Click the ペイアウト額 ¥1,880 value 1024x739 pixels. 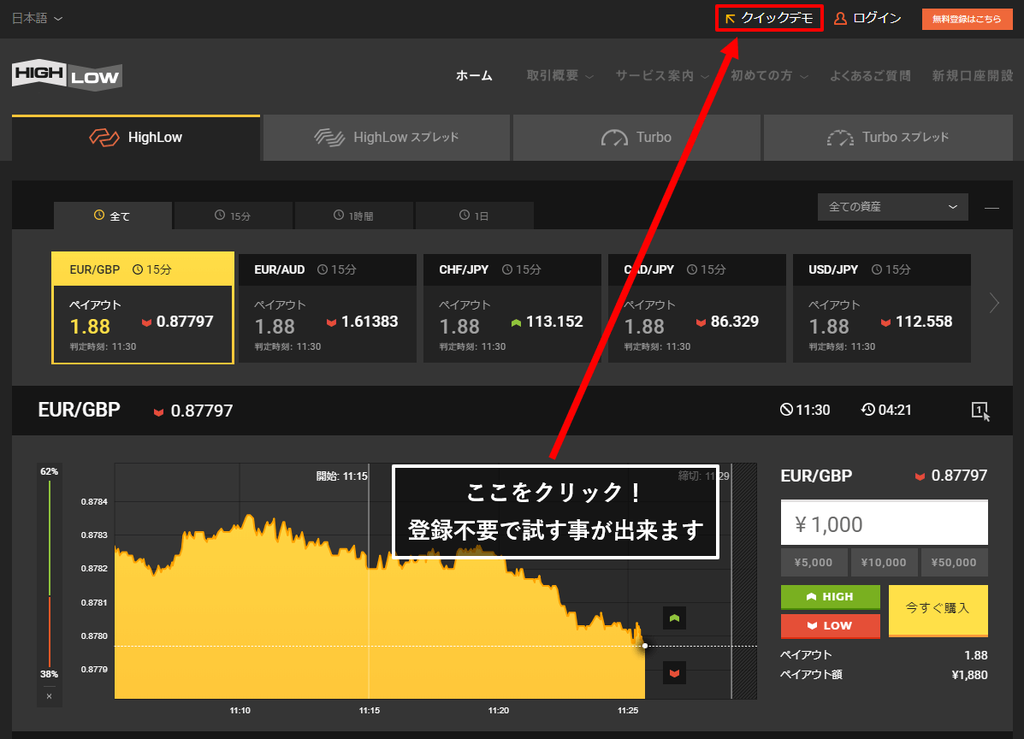click(970, 675)
